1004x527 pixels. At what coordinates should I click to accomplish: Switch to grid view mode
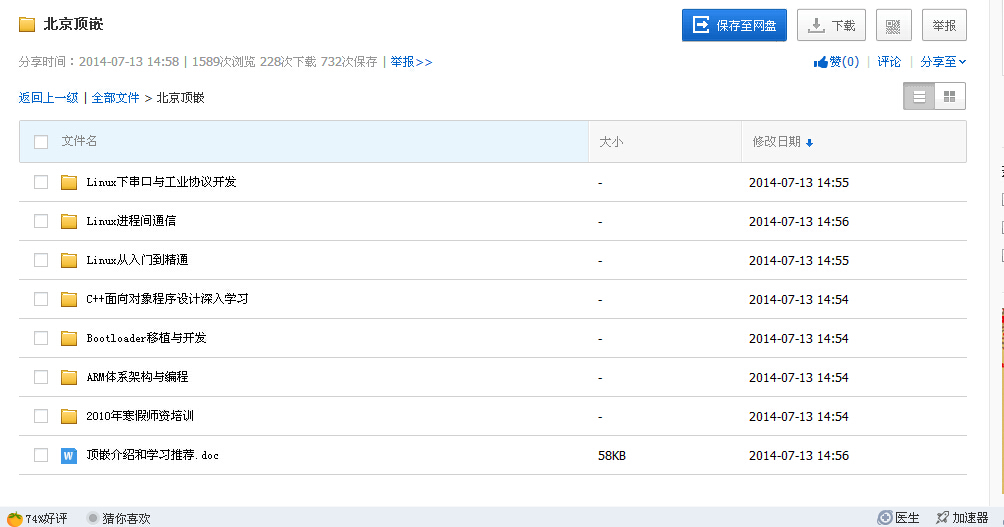click(949, 97)
